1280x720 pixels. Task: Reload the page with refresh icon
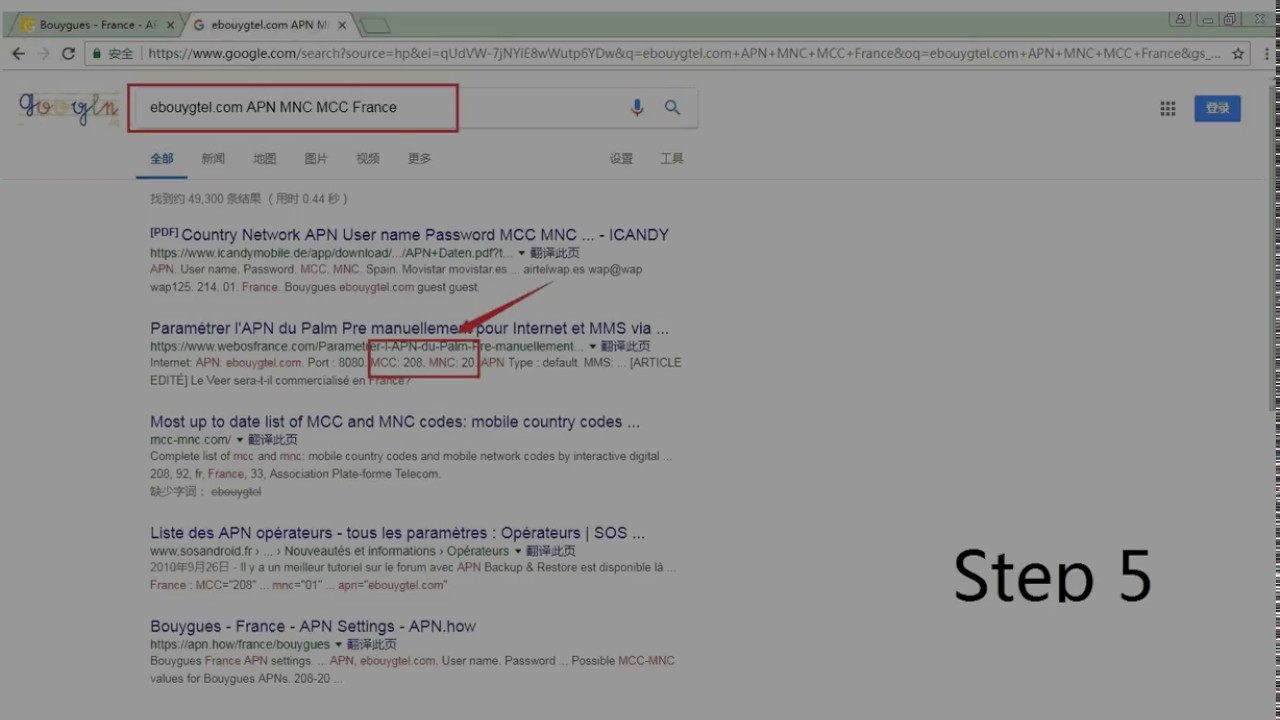(68, 53)
